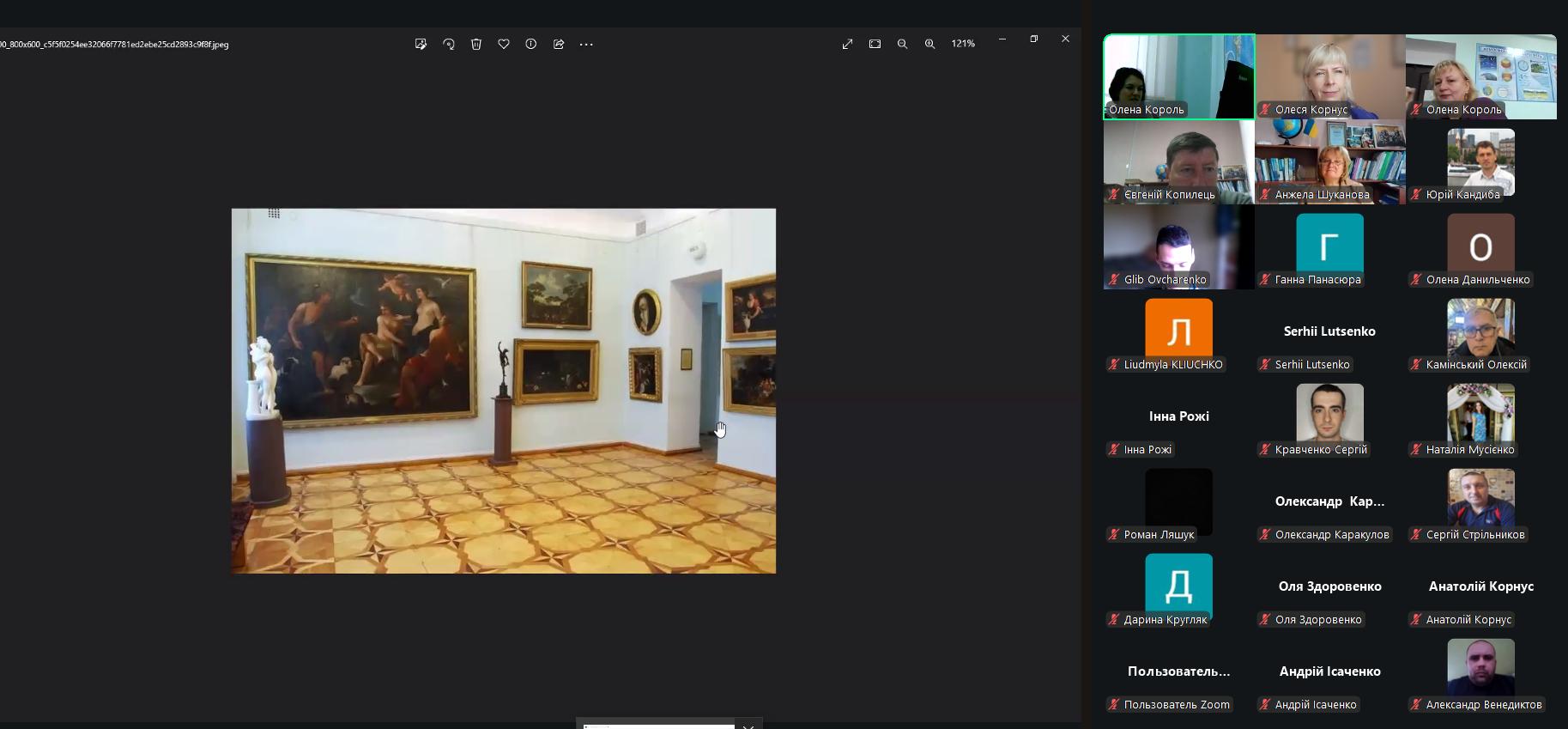1568x729 pixels.
Task: Add photo to favorites with heart icon
Action: [x=504, y=44]
